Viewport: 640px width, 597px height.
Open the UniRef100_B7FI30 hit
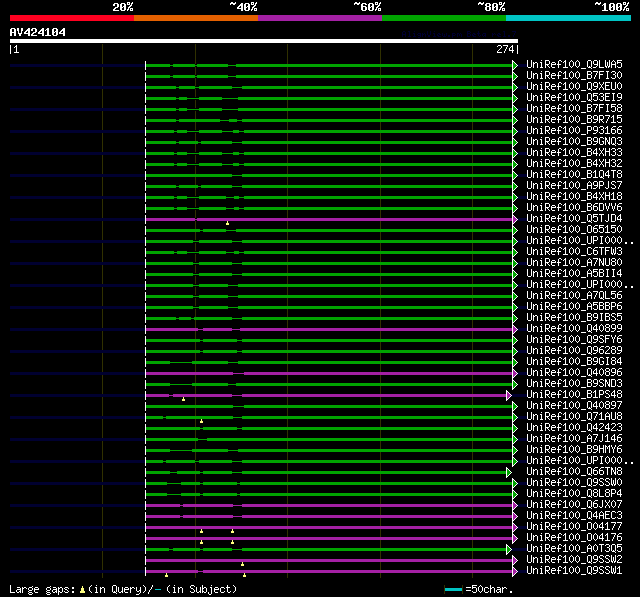[x=574, y=75]
